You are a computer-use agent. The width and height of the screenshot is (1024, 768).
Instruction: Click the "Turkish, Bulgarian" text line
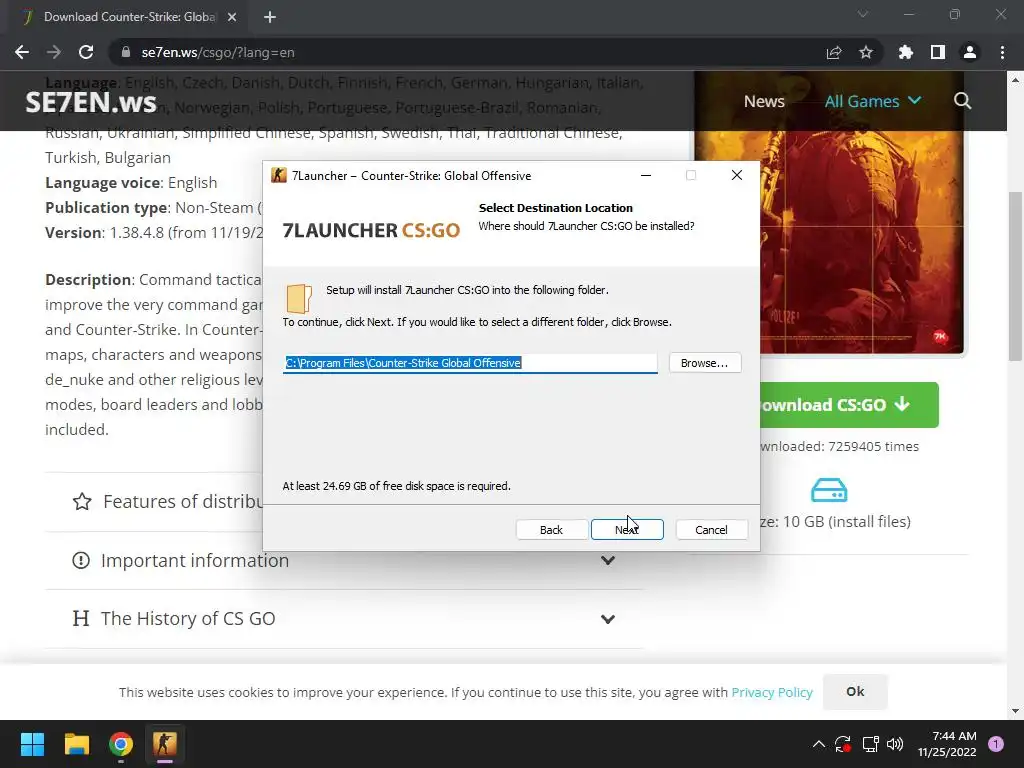(108, 158)
